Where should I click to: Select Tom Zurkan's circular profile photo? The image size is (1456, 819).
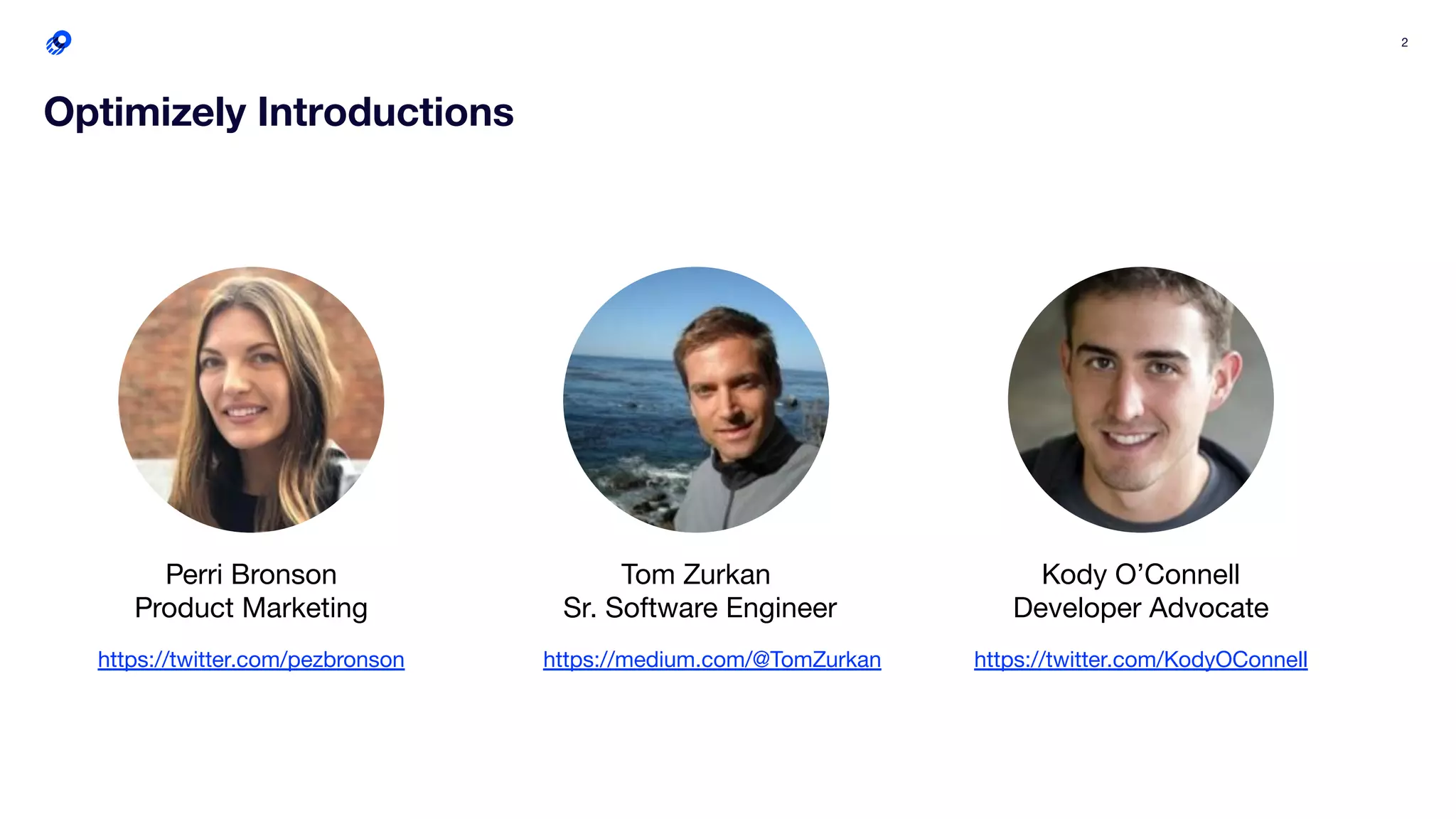coord(696,400)
